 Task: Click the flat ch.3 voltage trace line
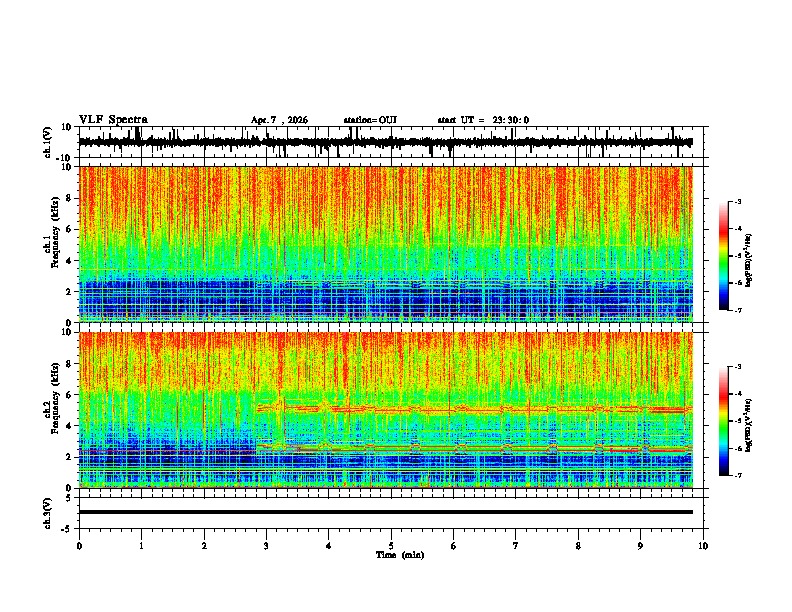[386, 512]
